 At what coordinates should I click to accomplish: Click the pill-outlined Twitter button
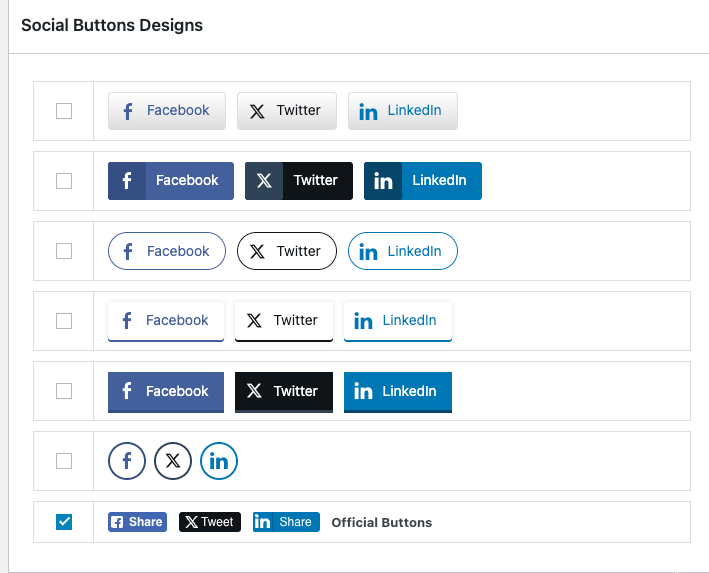[x=287, y=251]
